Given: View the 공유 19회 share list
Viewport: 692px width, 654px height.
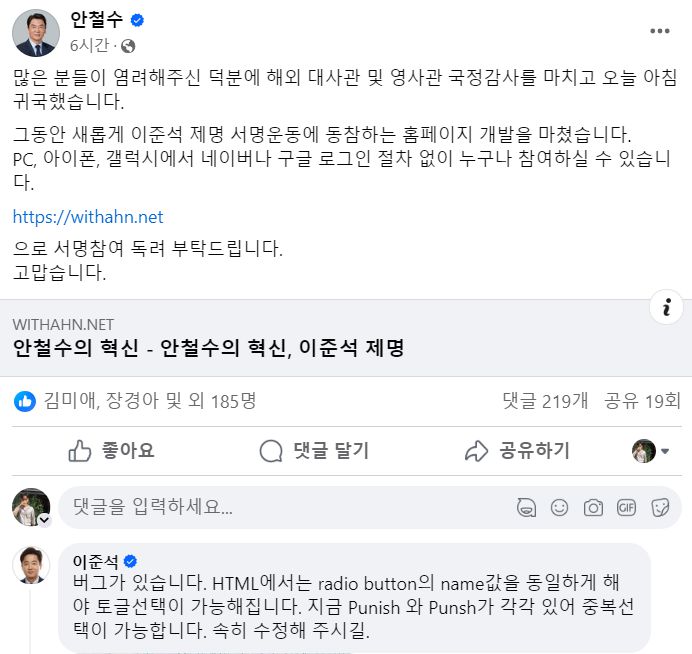Looking at the screenshot, I should pos(642,401).
